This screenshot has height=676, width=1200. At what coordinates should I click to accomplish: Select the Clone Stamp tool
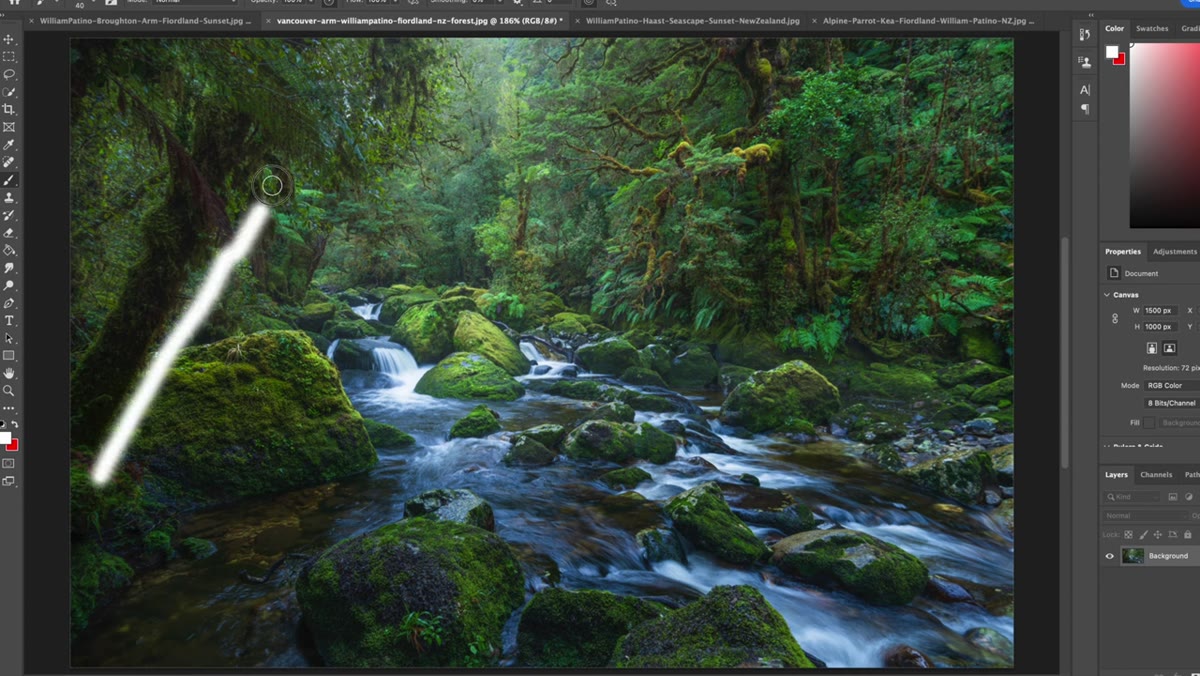point(9,197)
